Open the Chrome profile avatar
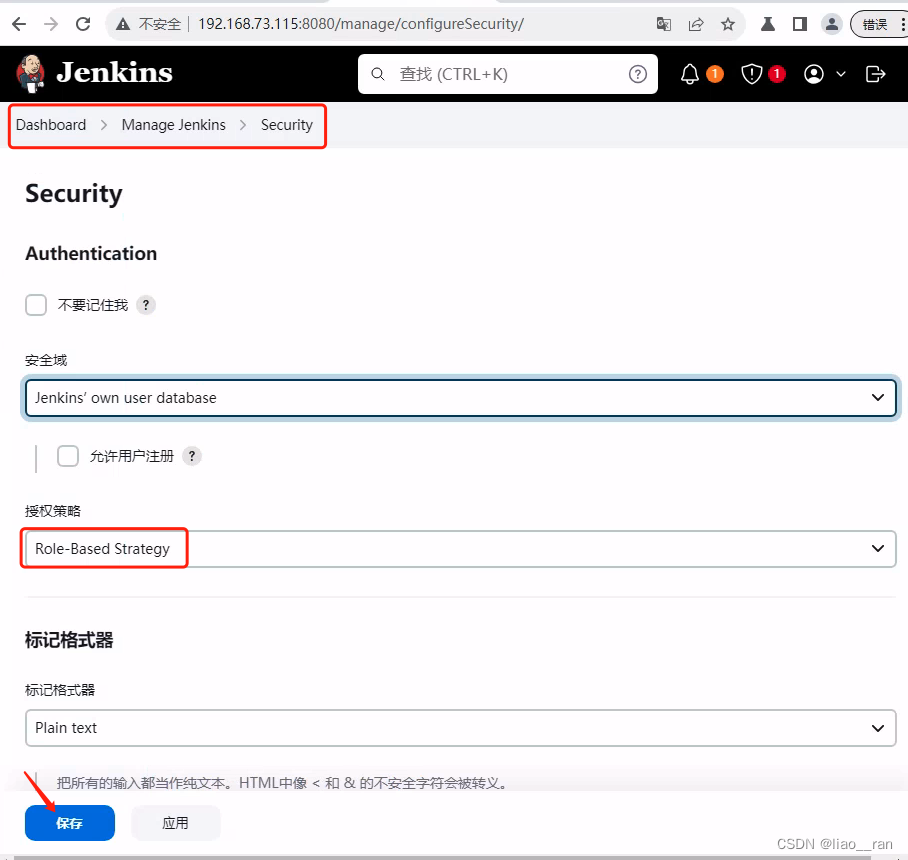The width and height of the screenshot is (908, 860). click(832, 24)
